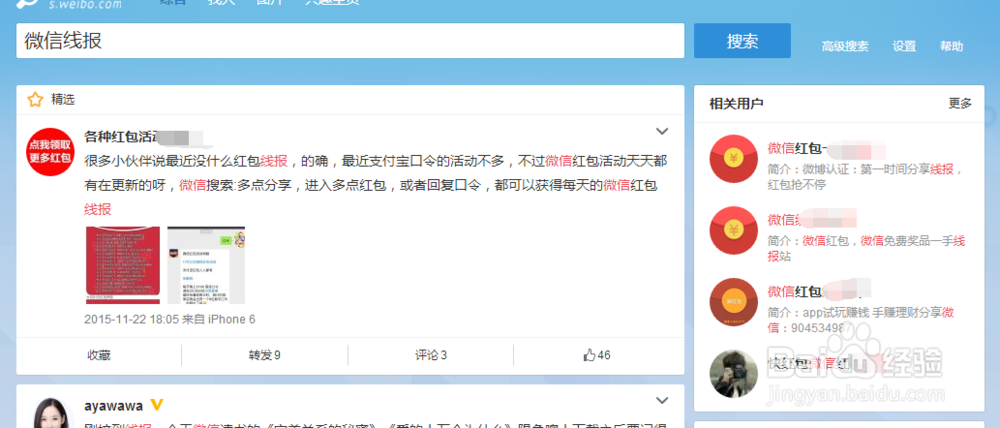
Task: Click the 来自 iPhone 6 source text
Action: 219,319
